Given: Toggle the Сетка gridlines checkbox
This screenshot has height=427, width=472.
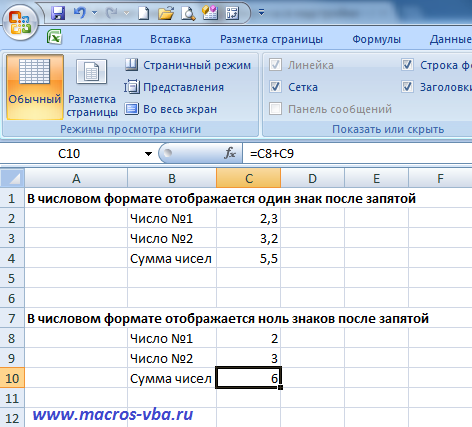Looking at the screenshot, I should click(x=275, y=87).
